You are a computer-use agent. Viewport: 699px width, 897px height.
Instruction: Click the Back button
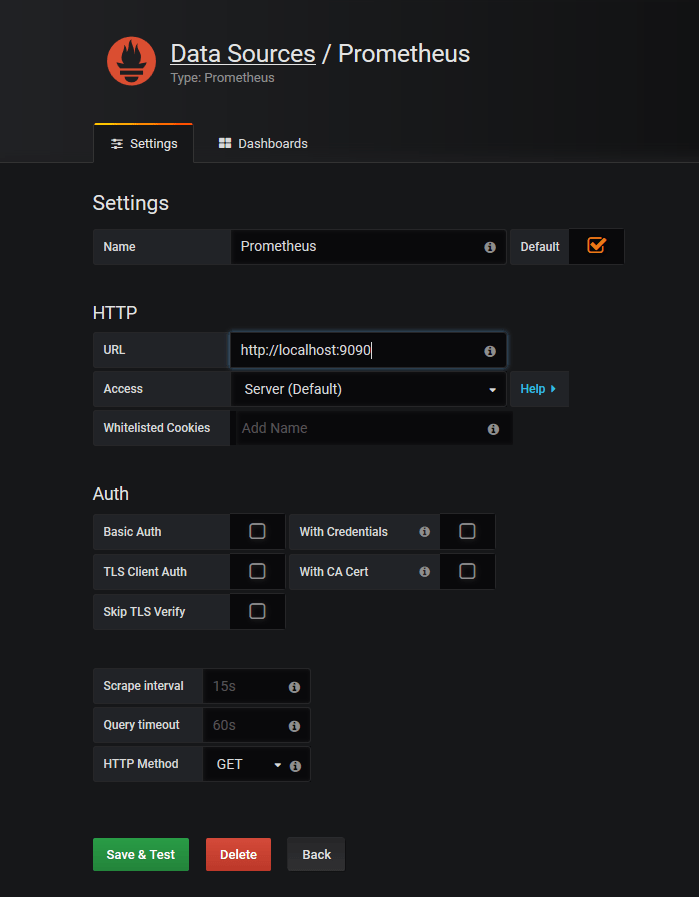point(316,855)
